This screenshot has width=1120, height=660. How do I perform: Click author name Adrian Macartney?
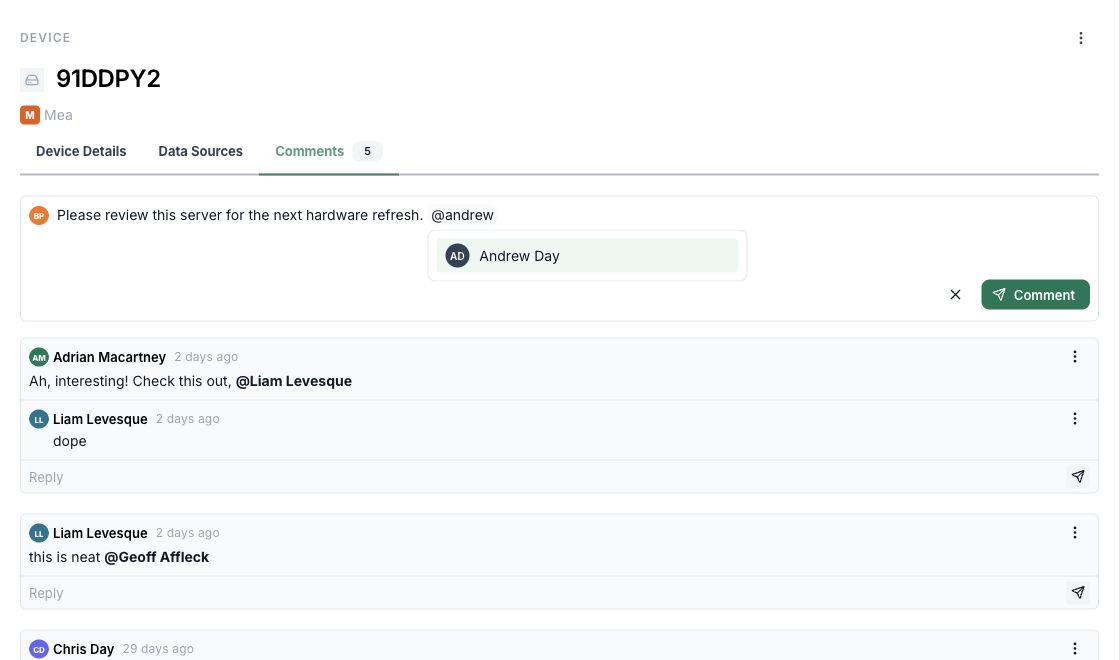click(x=109, y=357)
